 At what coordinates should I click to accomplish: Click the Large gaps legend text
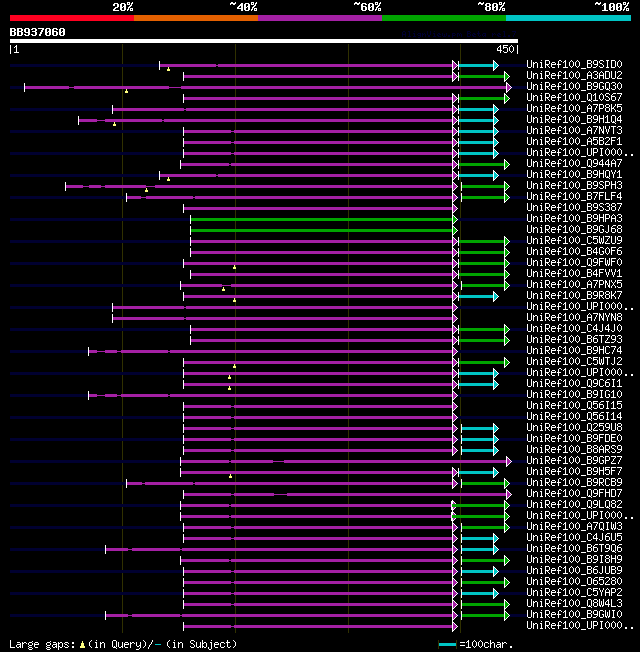click(123, 645)
